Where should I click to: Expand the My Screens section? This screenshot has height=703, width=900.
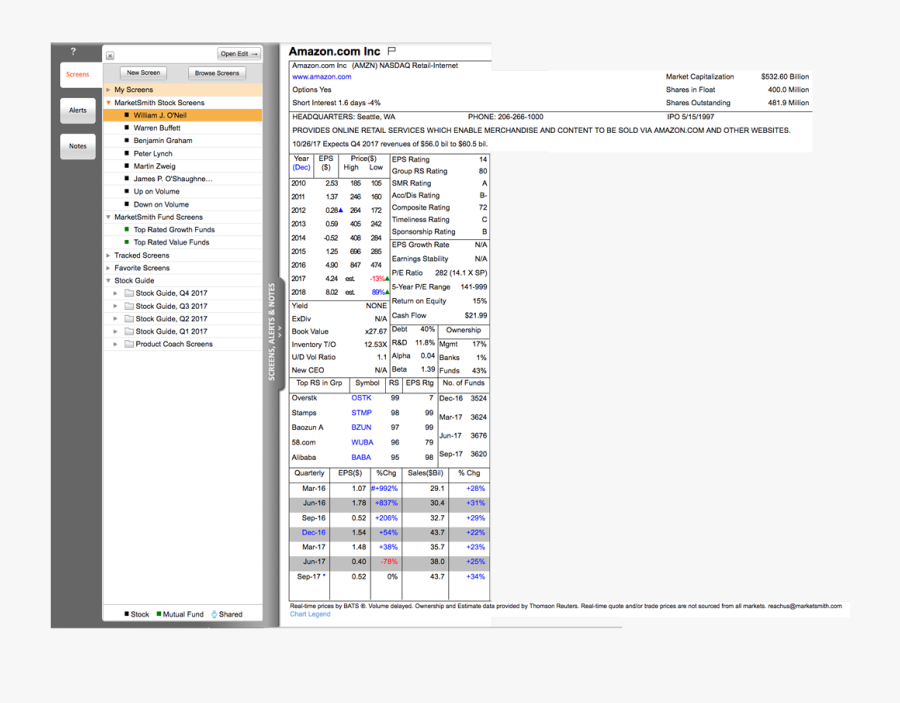pyautogui.click(x=108, y=89)
